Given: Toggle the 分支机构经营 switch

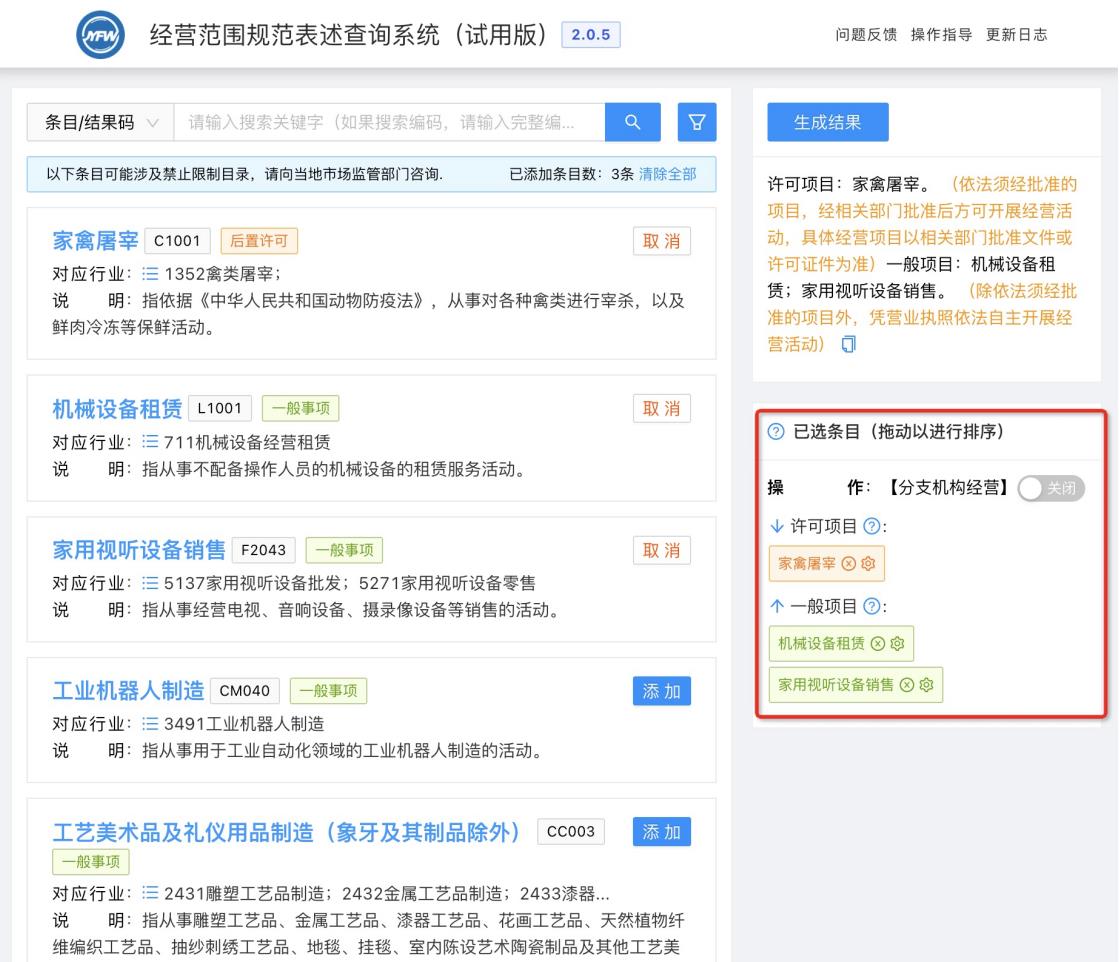Looking at the screenshot, I should tap(1051, 489).
